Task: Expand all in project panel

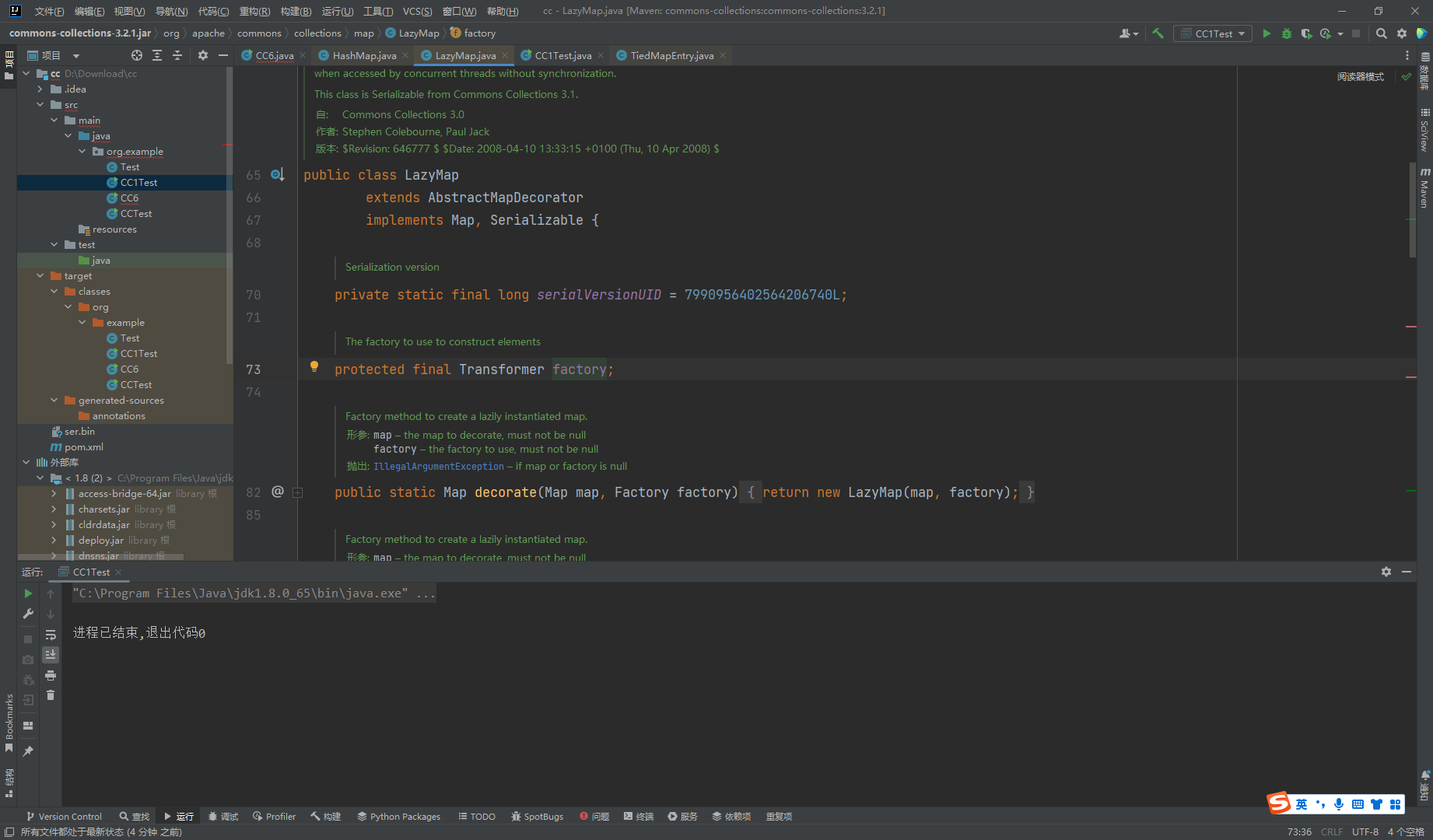Action: [157, 55]
